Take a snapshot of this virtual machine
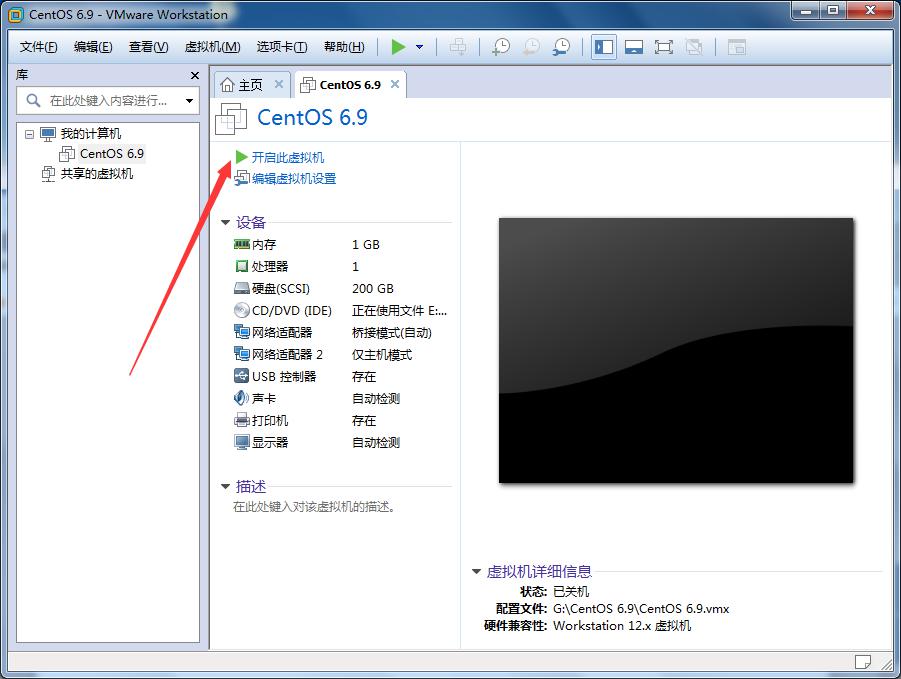 point(501,47)
